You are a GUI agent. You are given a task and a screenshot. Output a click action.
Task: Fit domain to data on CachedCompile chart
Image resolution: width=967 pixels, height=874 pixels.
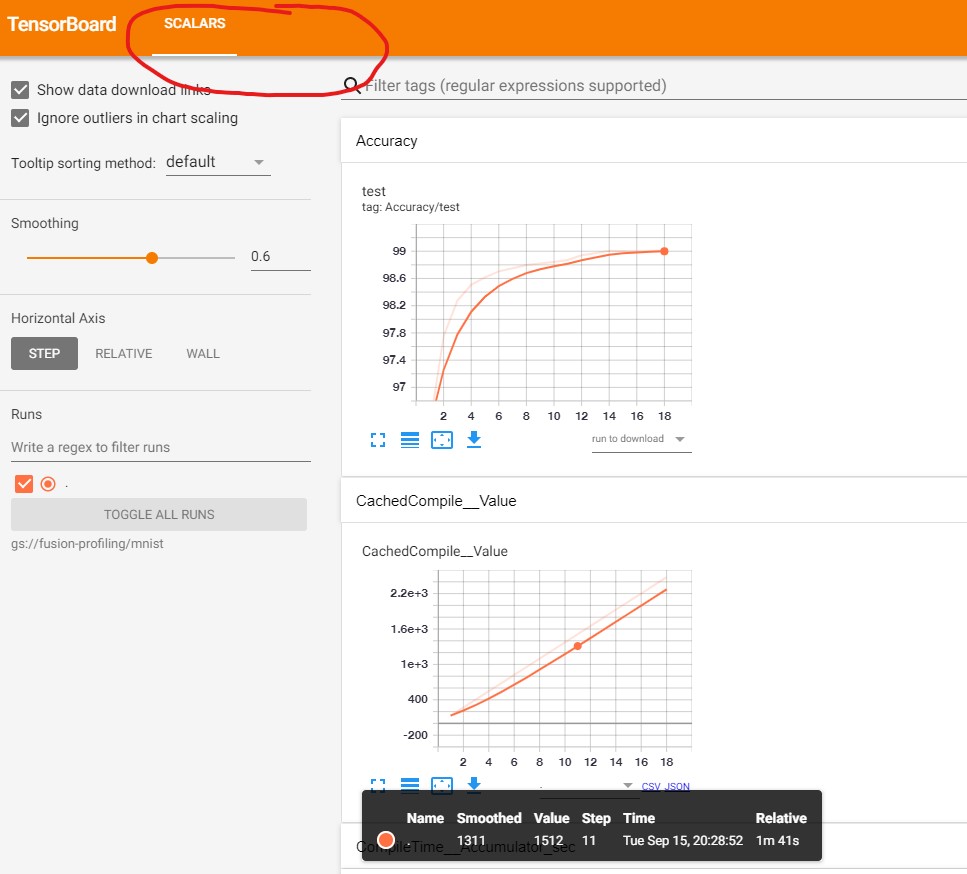coord(442,785)
